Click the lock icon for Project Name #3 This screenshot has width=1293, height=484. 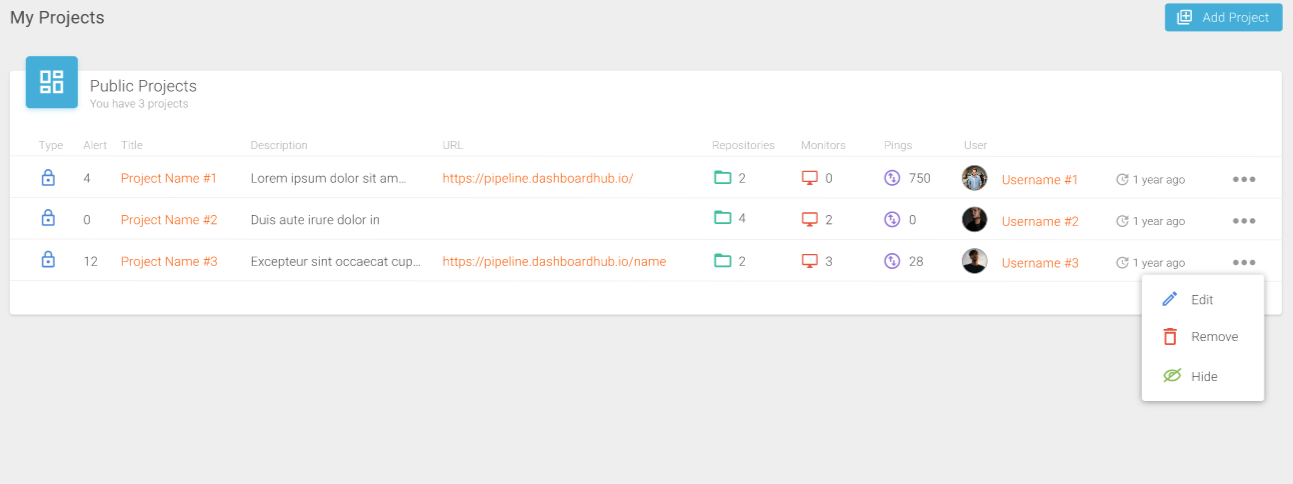tap(47, 260)
